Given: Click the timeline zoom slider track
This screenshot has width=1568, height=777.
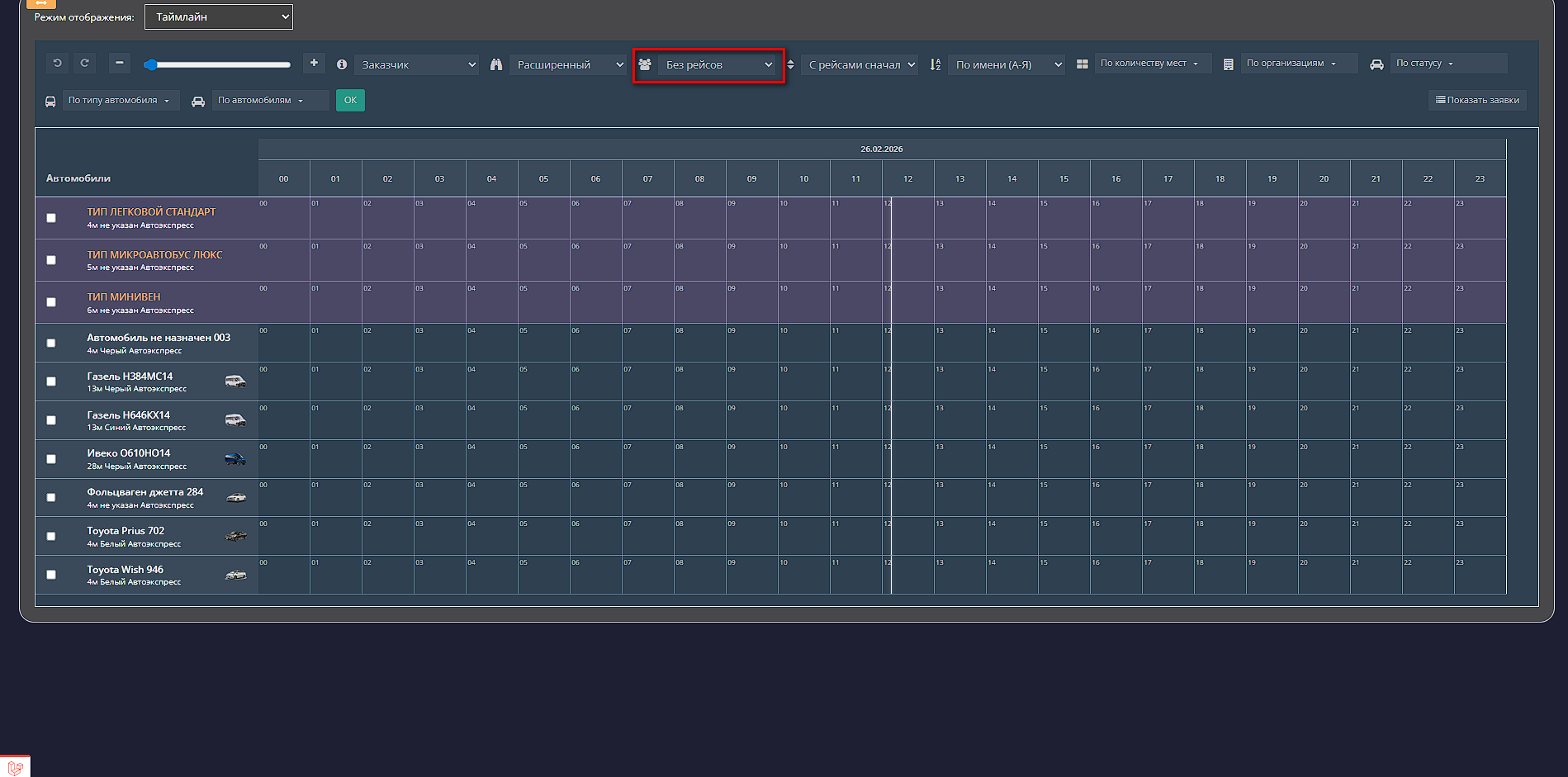Looking at the screenshot, I should pyautogui.click(x=219, y=64).
